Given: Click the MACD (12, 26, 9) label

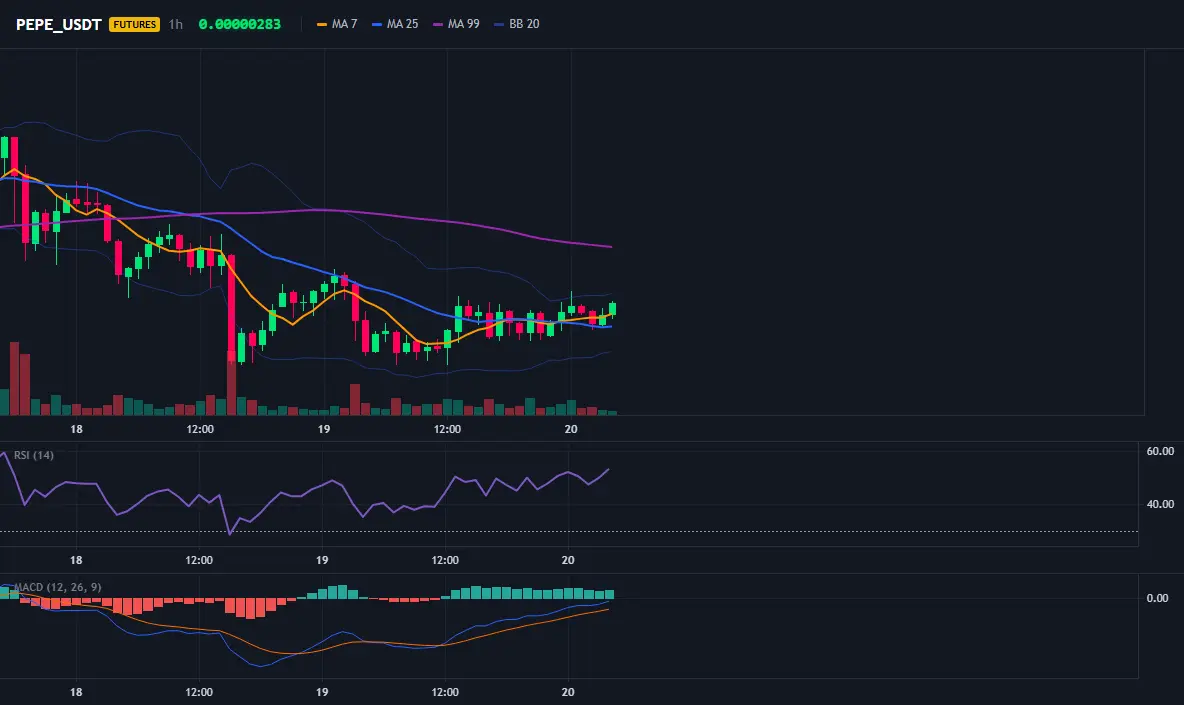Looking at the screenshot, I should pyautogui.click(x=57, y=587).
